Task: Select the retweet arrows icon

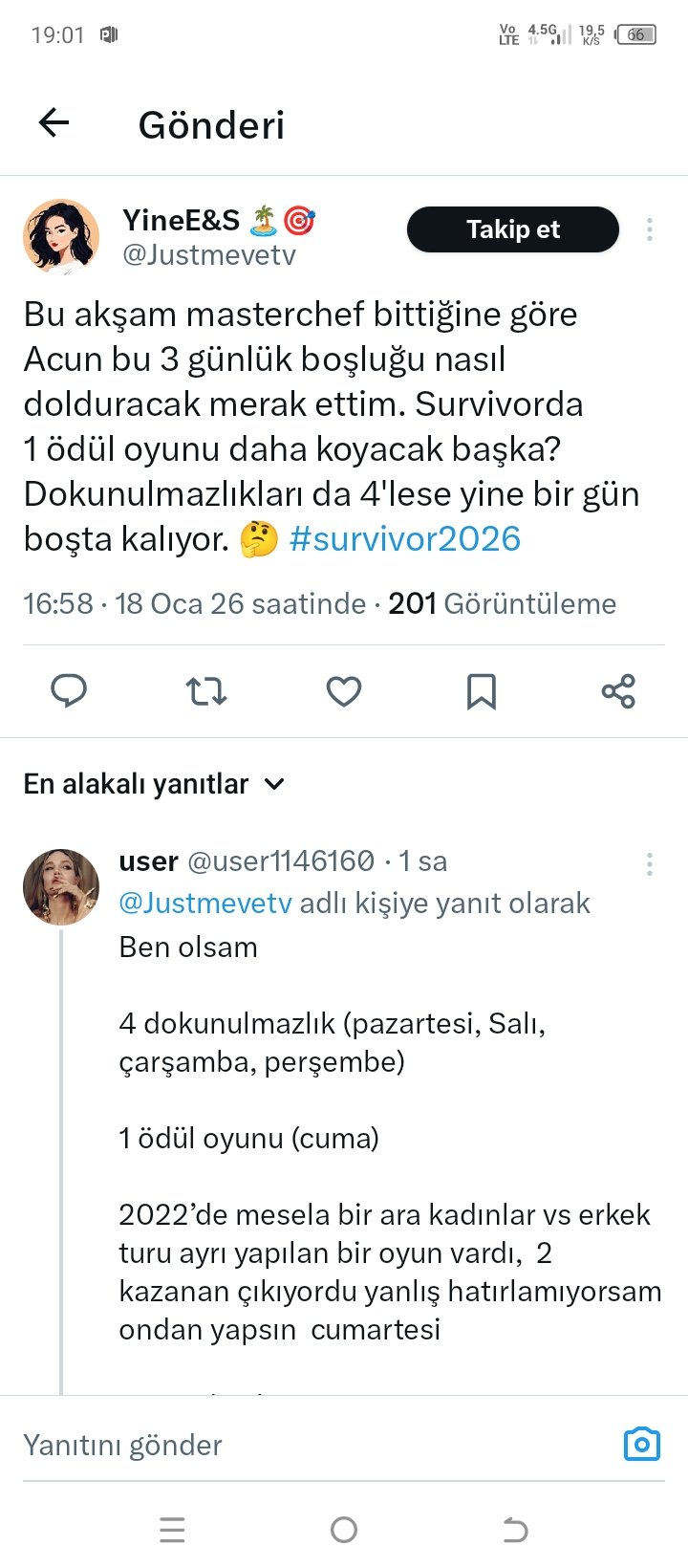Action: (205, 690)
